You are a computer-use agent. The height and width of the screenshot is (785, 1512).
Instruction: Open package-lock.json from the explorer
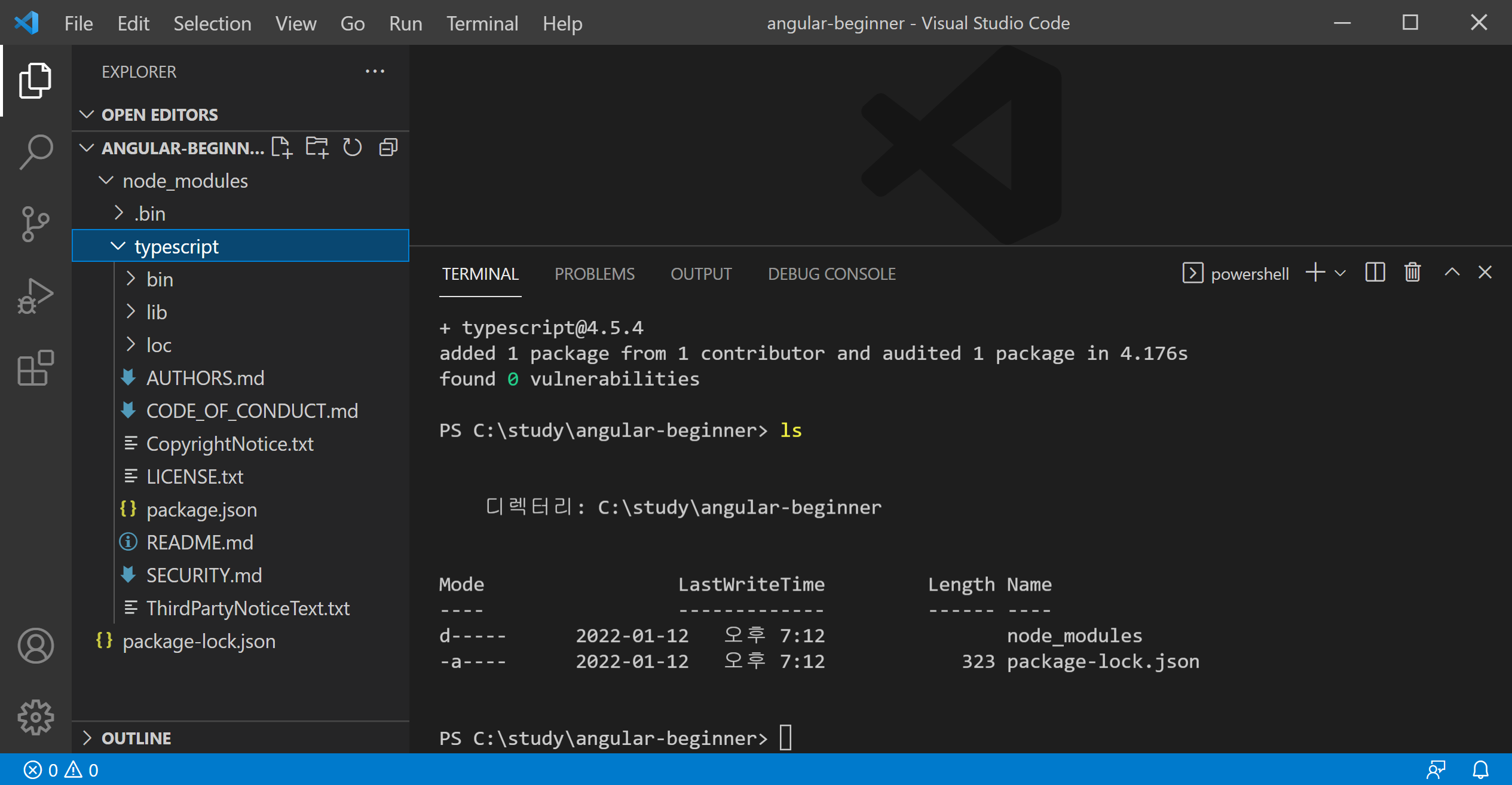[198, 641]
